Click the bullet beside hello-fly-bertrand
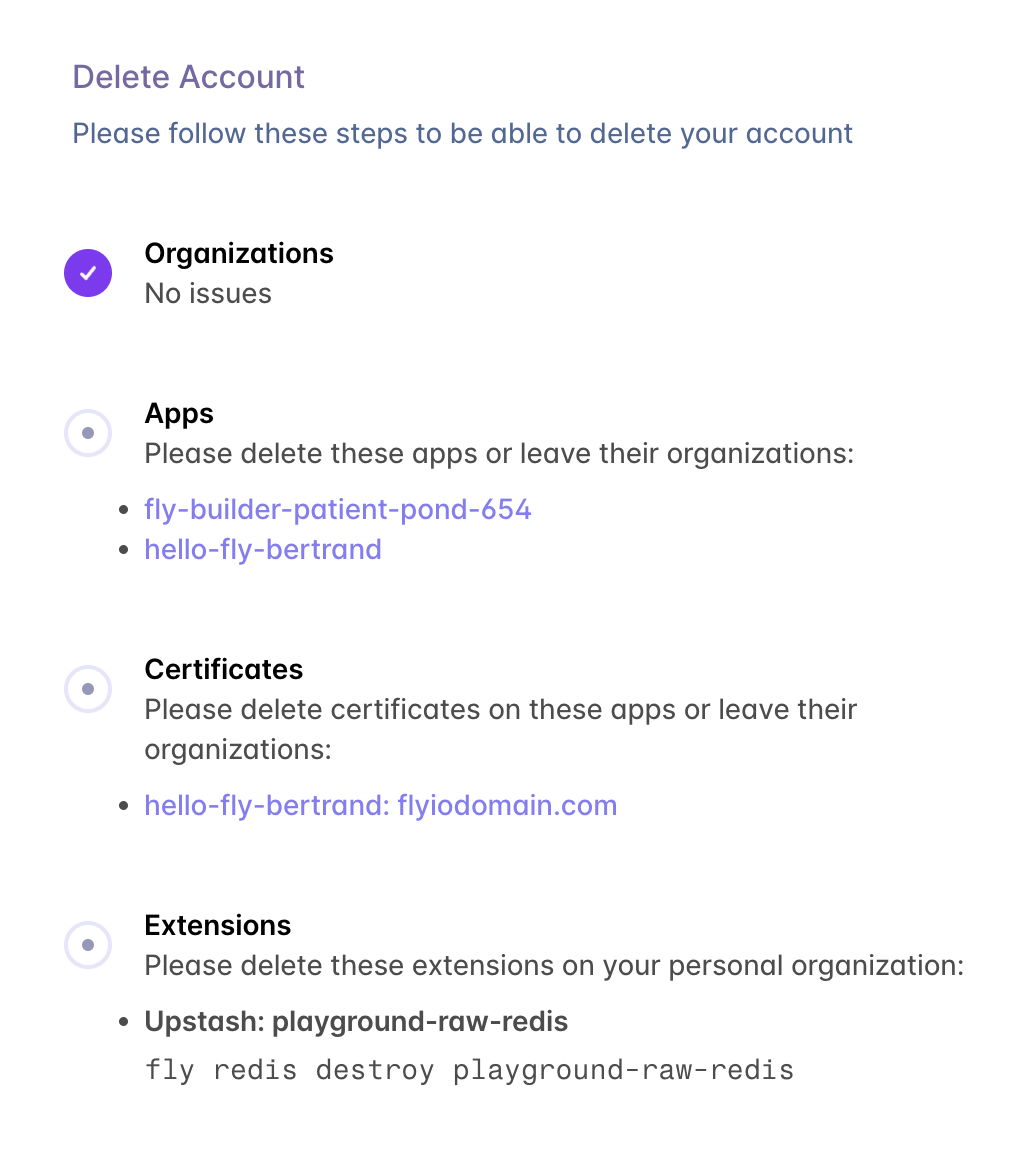The height and width of the screenshot is (1150, 1027). [123, 549]
